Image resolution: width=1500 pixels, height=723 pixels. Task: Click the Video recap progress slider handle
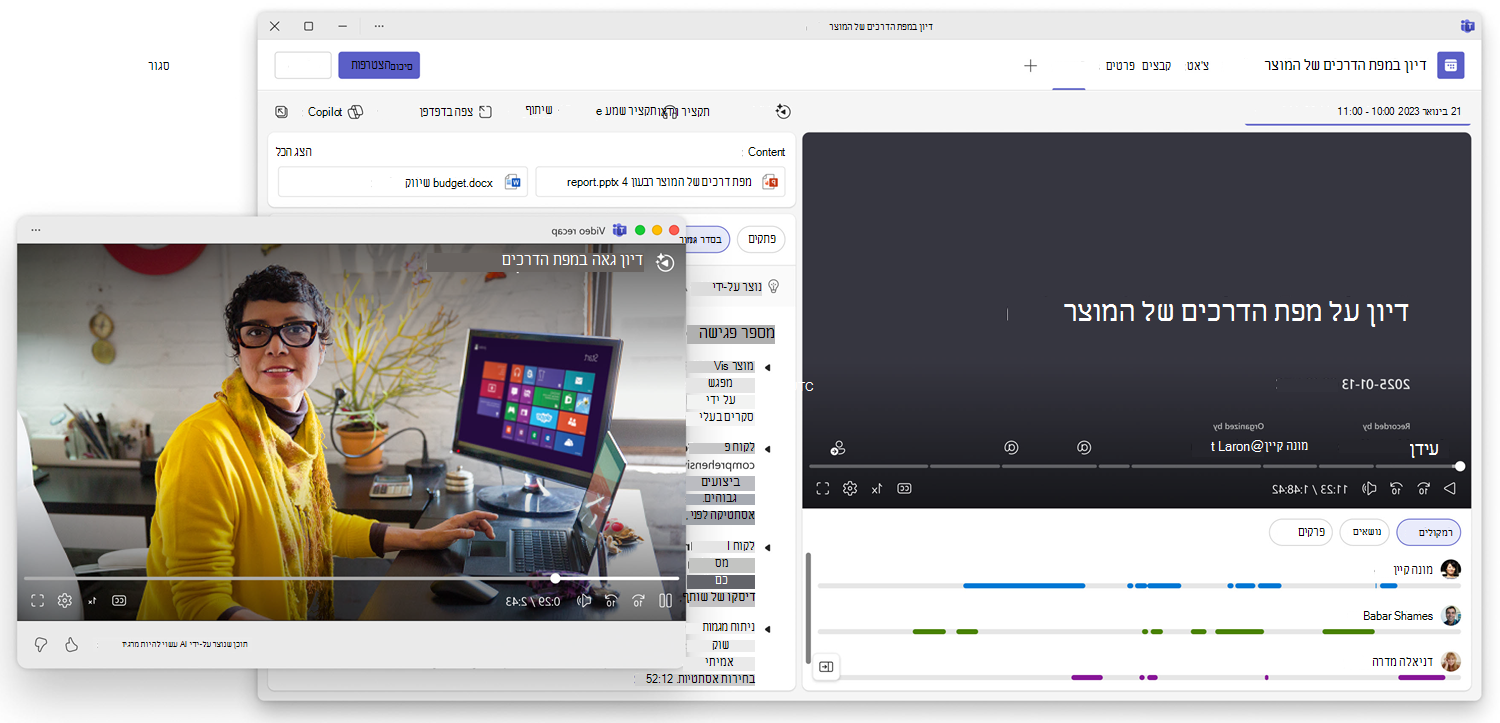click(x=555, y=578)
